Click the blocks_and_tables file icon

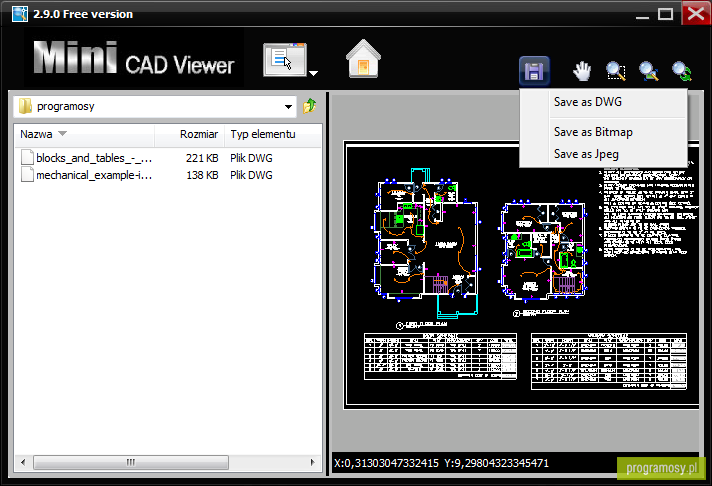[x=27, y=158]
